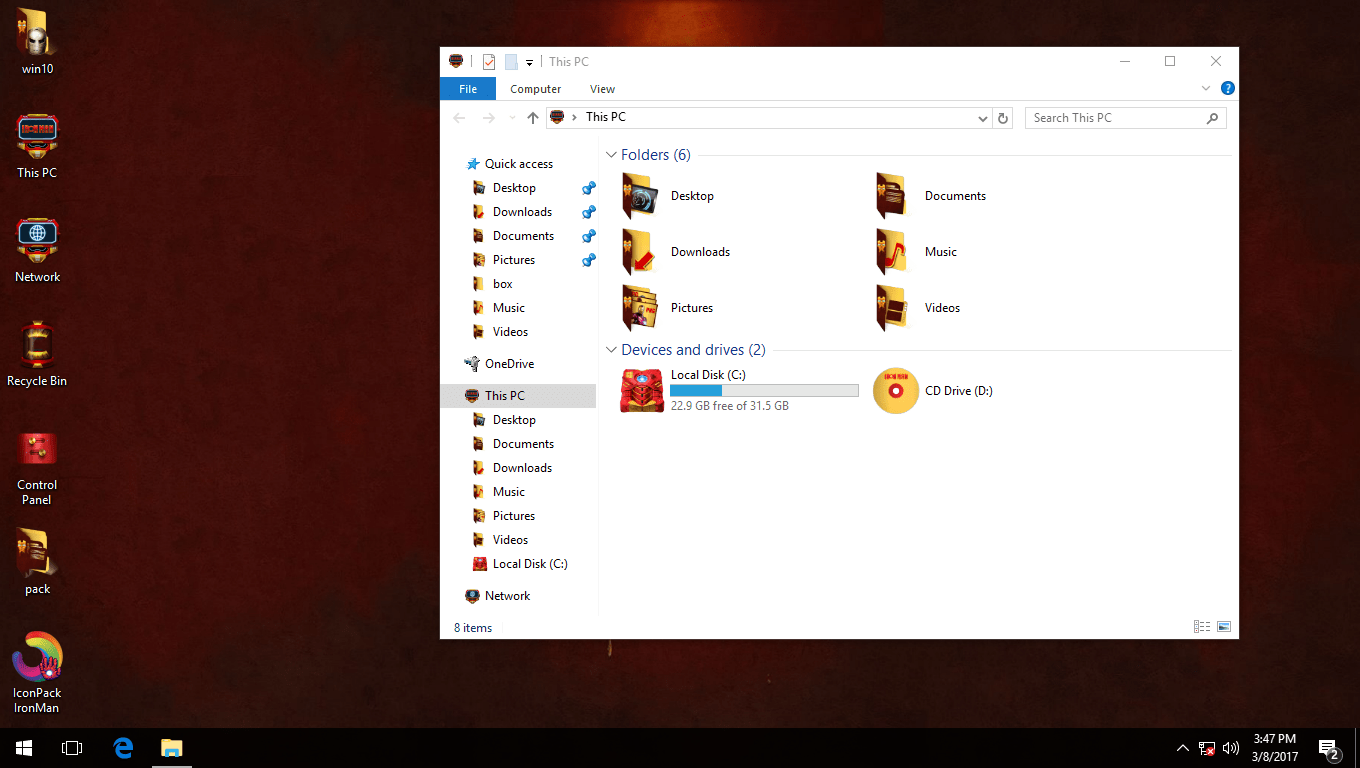
Task: Select Local Disk (C:) Iron Man drive icon
Action: pos(641,390)
